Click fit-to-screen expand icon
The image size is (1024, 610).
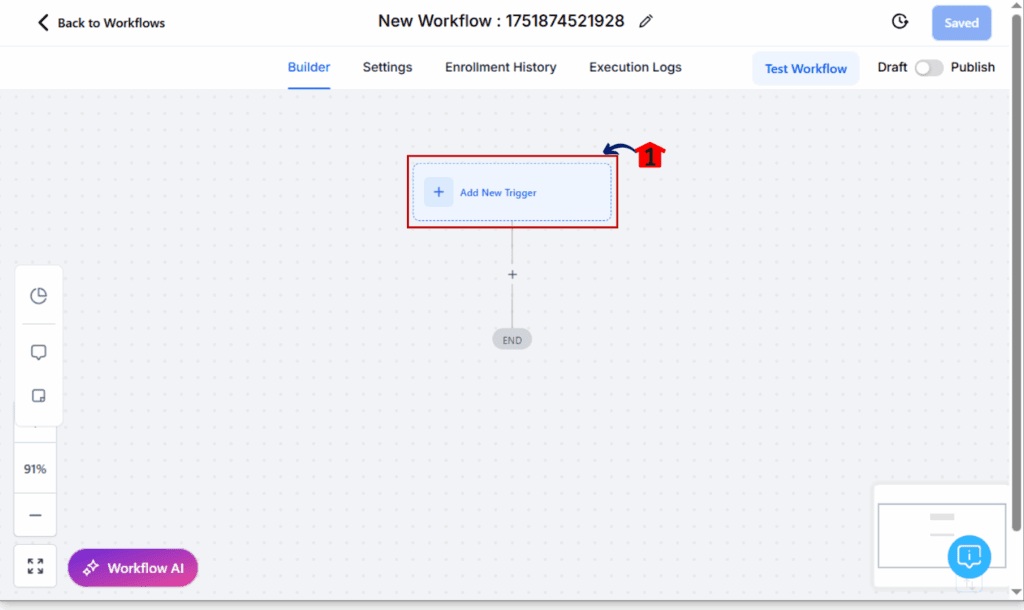tap(35, 566)
